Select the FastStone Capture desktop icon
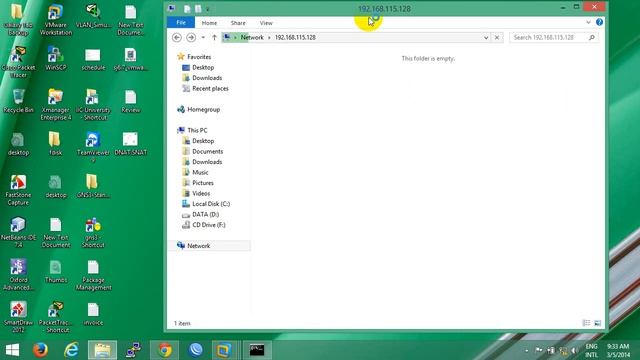The image size is (640, 360). click(18, 190)
